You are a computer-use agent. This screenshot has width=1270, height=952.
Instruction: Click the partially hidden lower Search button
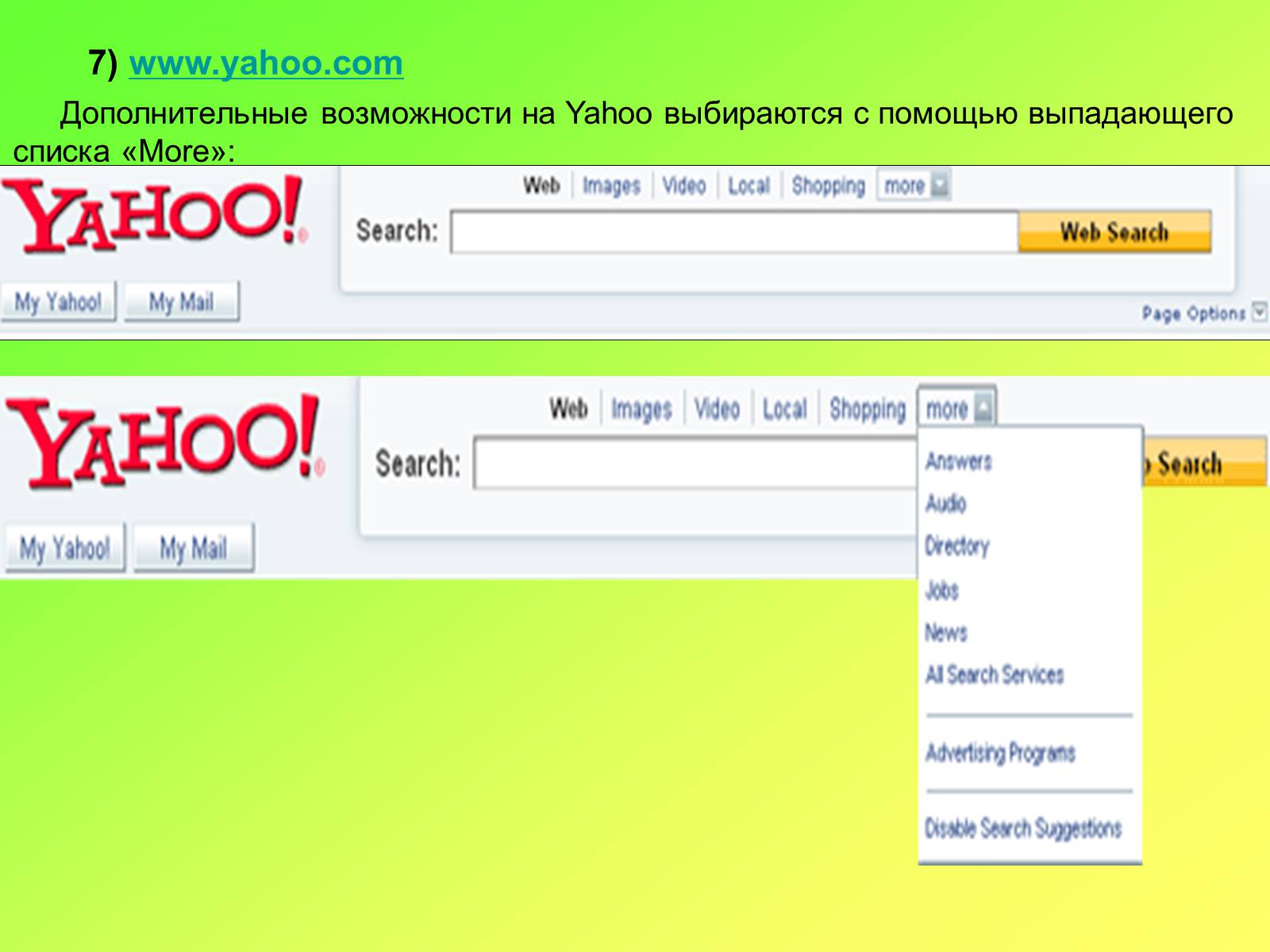[1205, 463]
